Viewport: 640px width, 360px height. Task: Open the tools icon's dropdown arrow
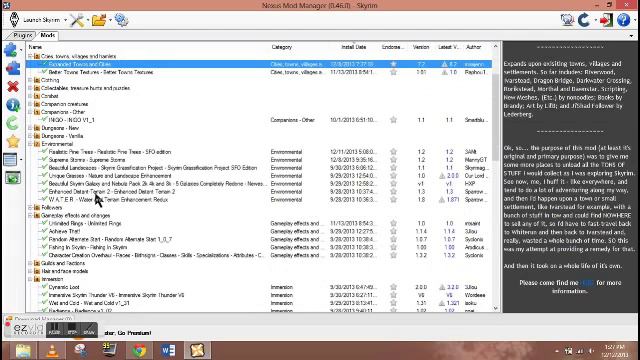88,20
